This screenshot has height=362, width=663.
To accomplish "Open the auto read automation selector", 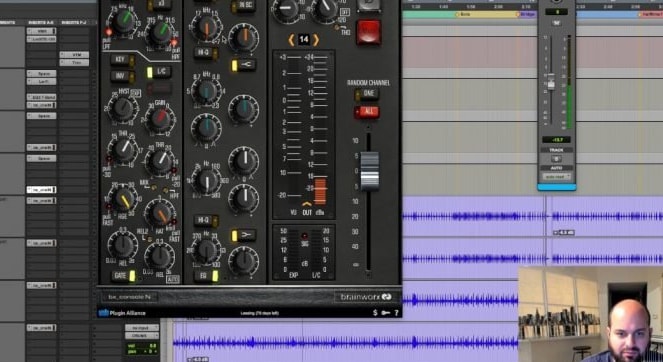I will tap(556, 177).
